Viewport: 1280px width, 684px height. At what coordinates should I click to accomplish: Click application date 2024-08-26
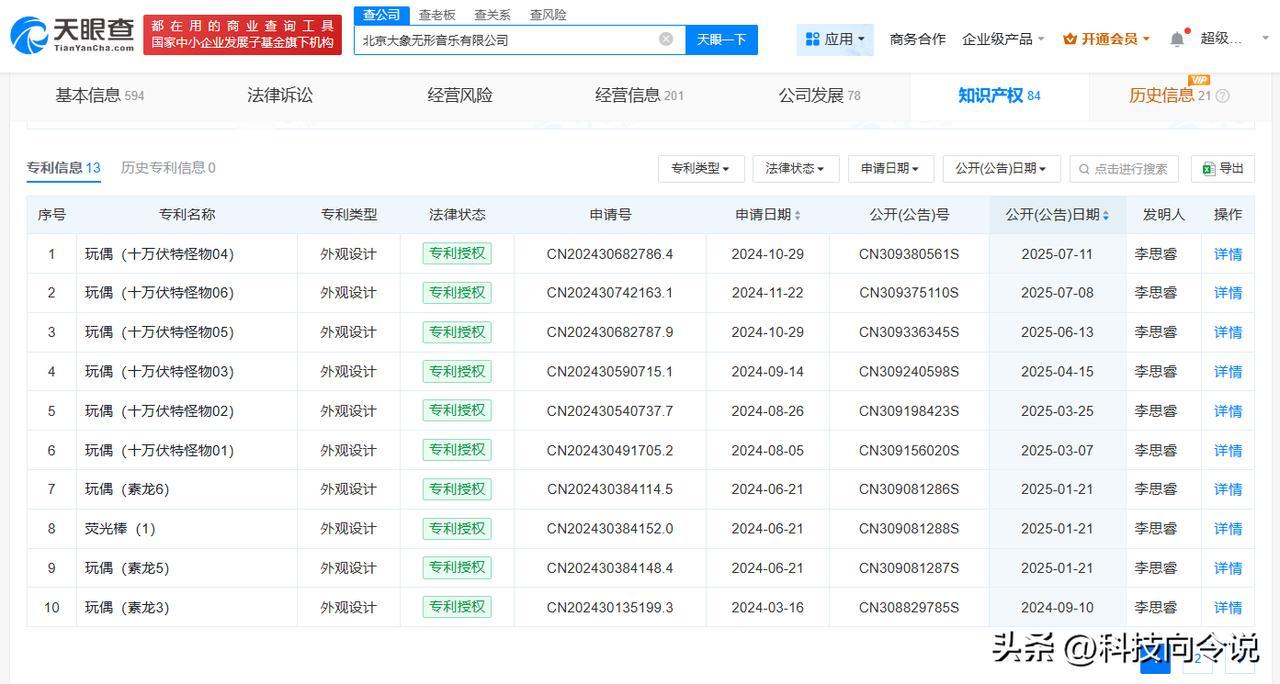[767, 411]
